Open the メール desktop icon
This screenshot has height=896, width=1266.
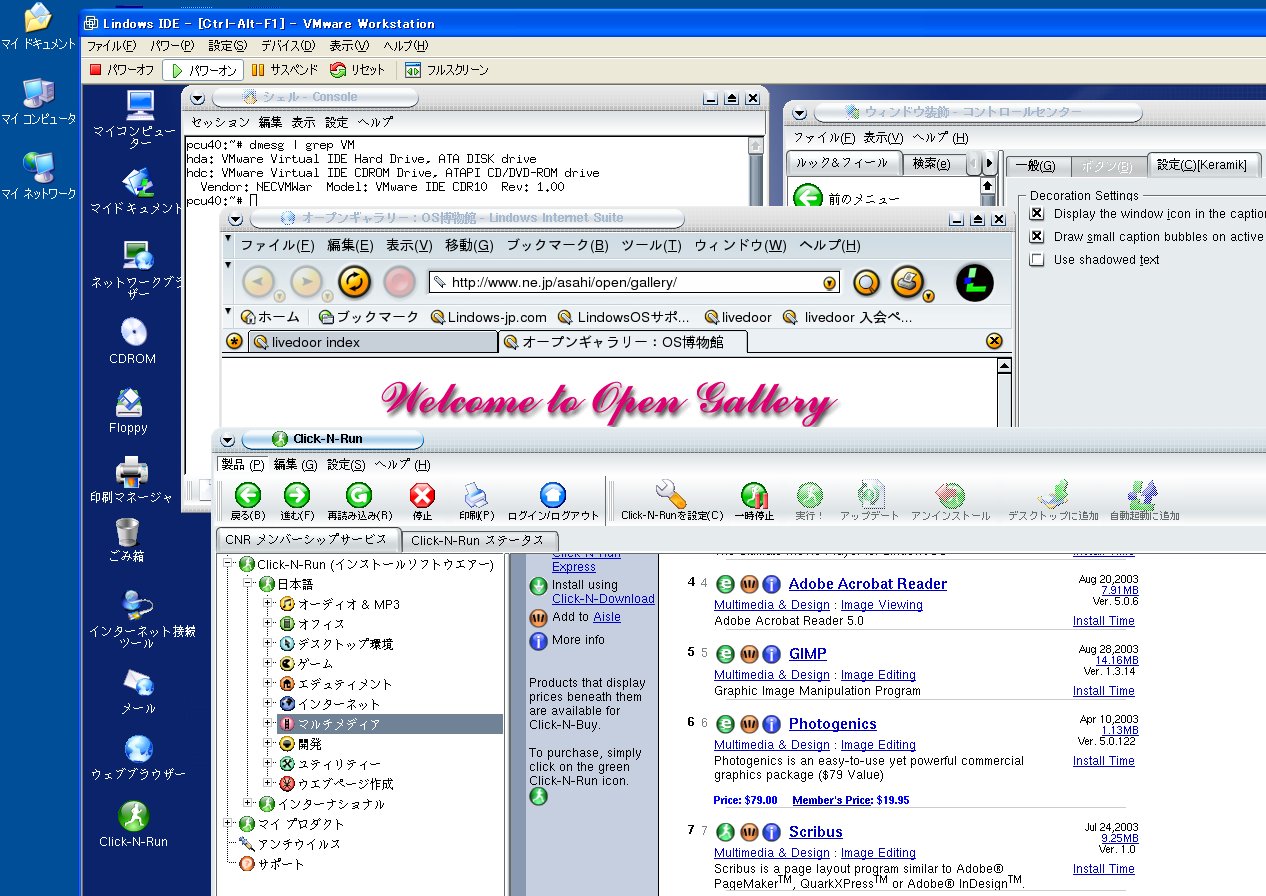coord(138,692)
